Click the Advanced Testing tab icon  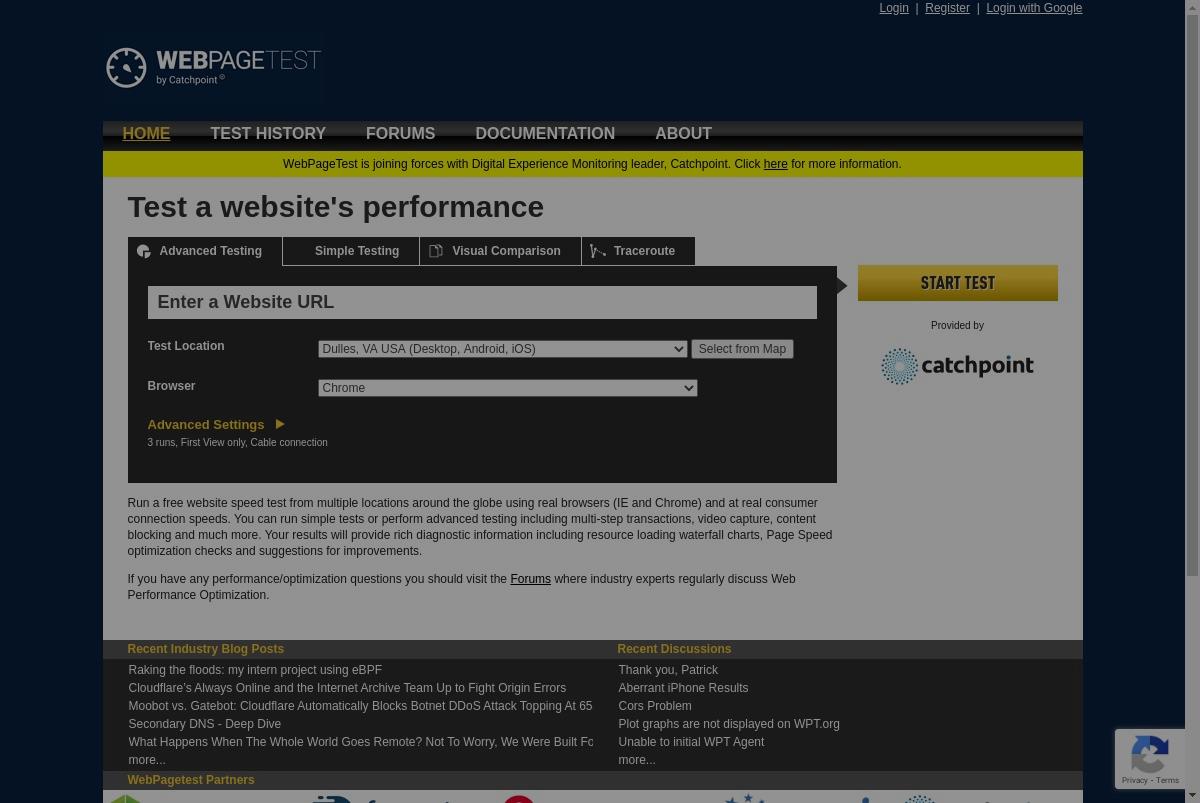[x=144, y=252]
